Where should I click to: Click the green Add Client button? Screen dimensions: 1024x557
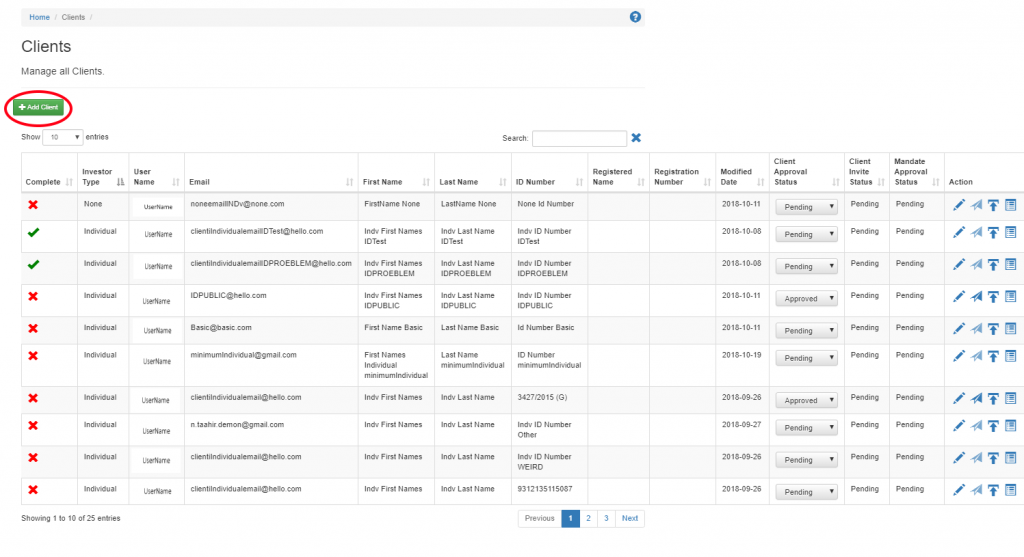pyautogui.click(x=39, y=107)
